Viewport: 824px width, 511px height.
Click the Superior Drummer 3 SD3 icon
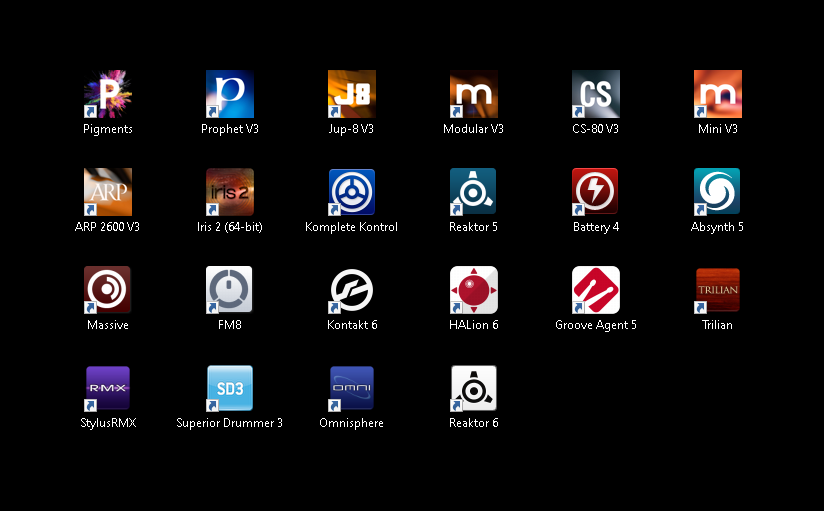pos(230,388)
